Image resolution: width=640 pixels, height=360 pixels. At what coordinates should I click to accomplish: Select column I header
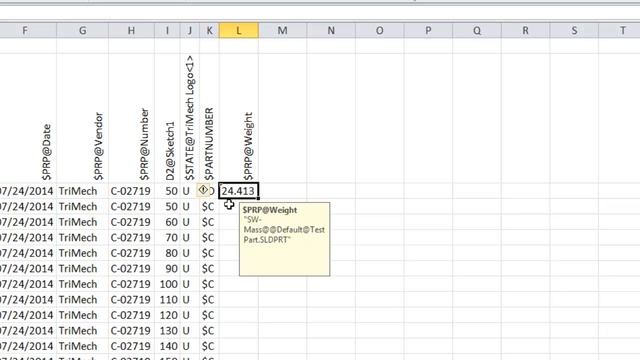167,31
